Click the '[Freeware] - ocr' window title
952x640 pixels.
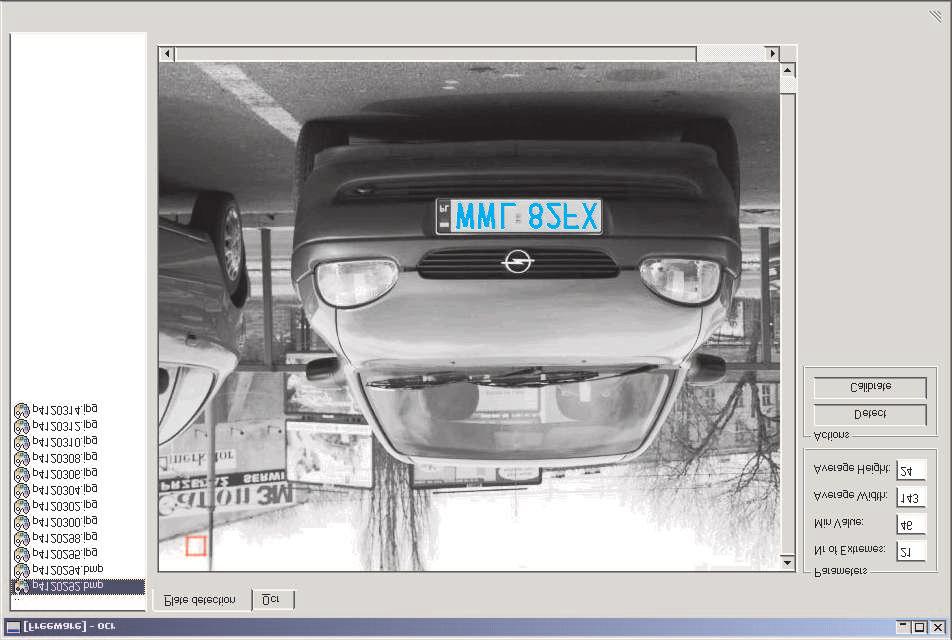point(69,626)
